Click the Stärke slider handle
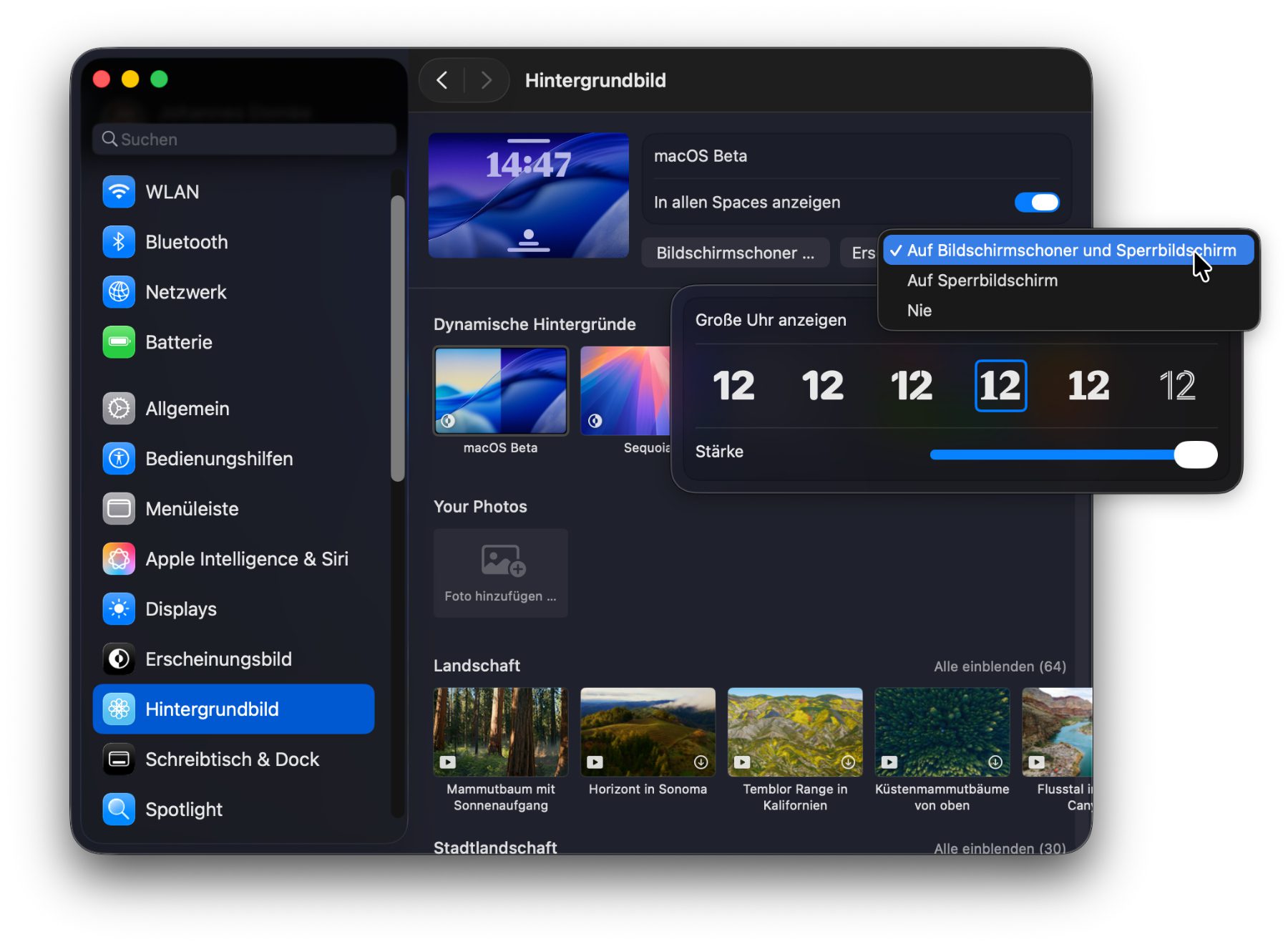Screen dimensions: 1288x947 pyautogui.click(x=1195, y=455)
